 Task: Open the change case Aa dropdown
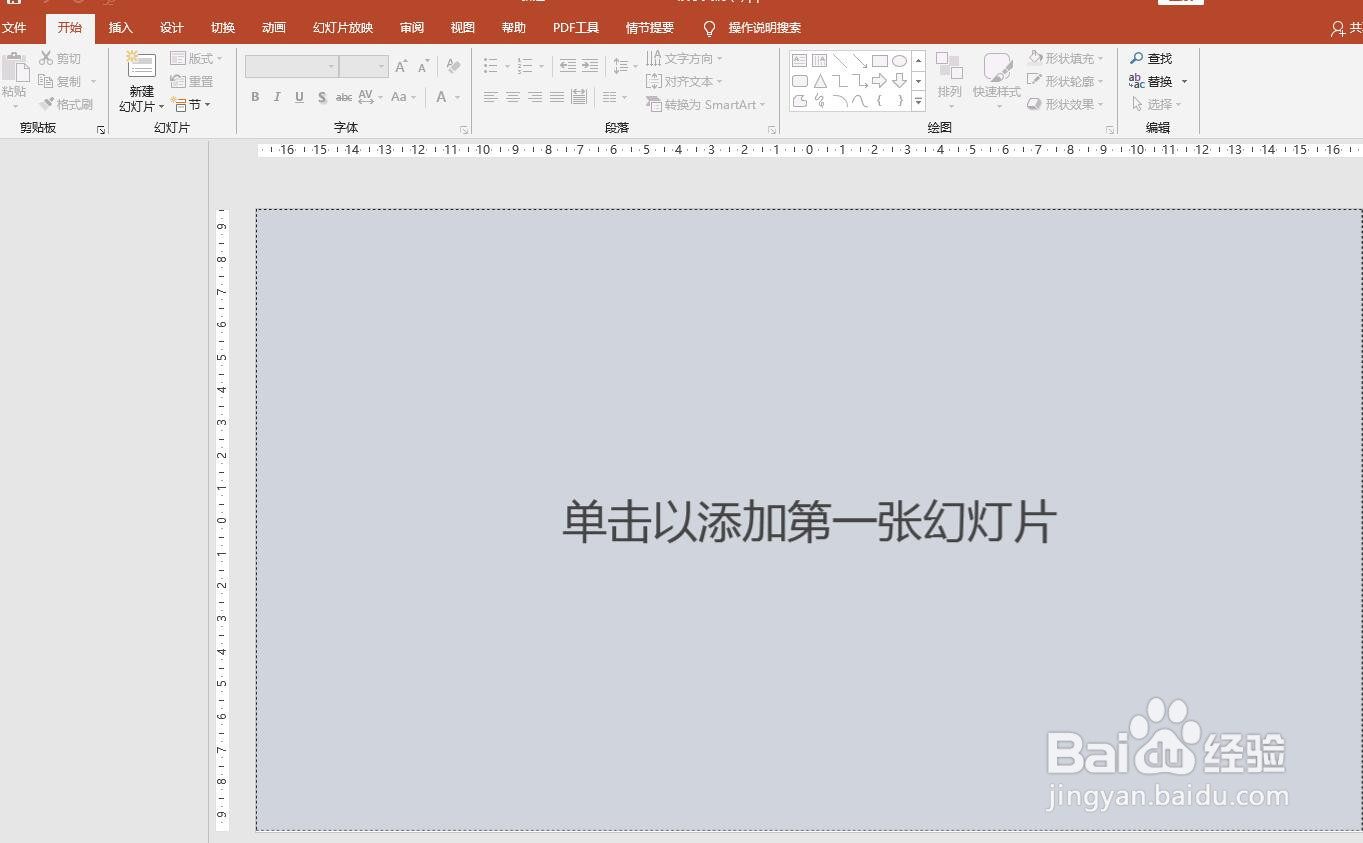point(403,97)
